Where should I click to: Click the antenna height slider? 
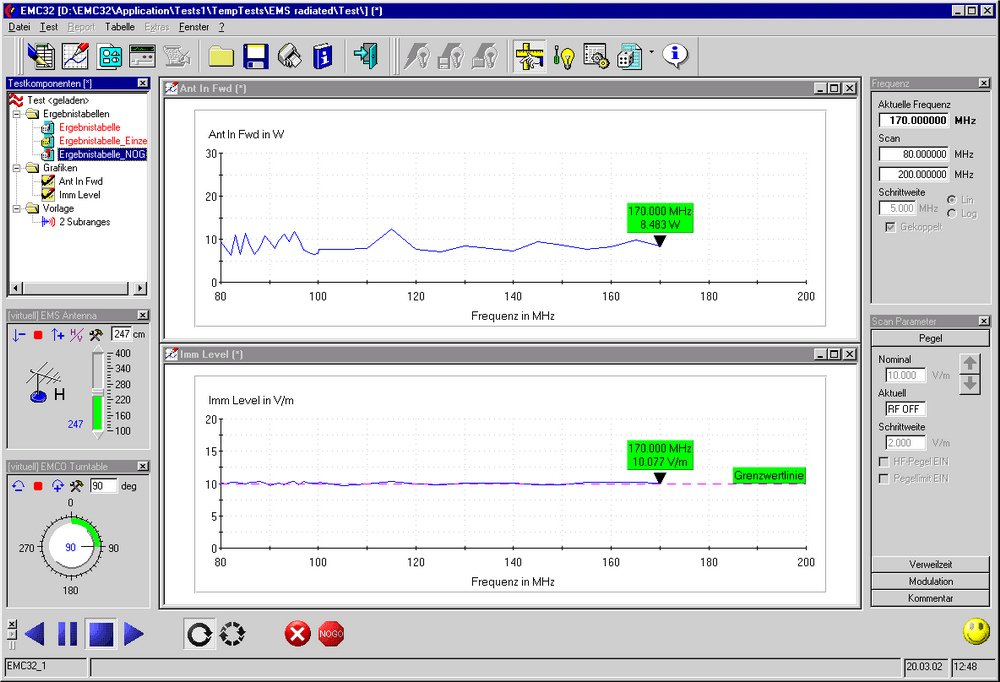coord(97,392)
